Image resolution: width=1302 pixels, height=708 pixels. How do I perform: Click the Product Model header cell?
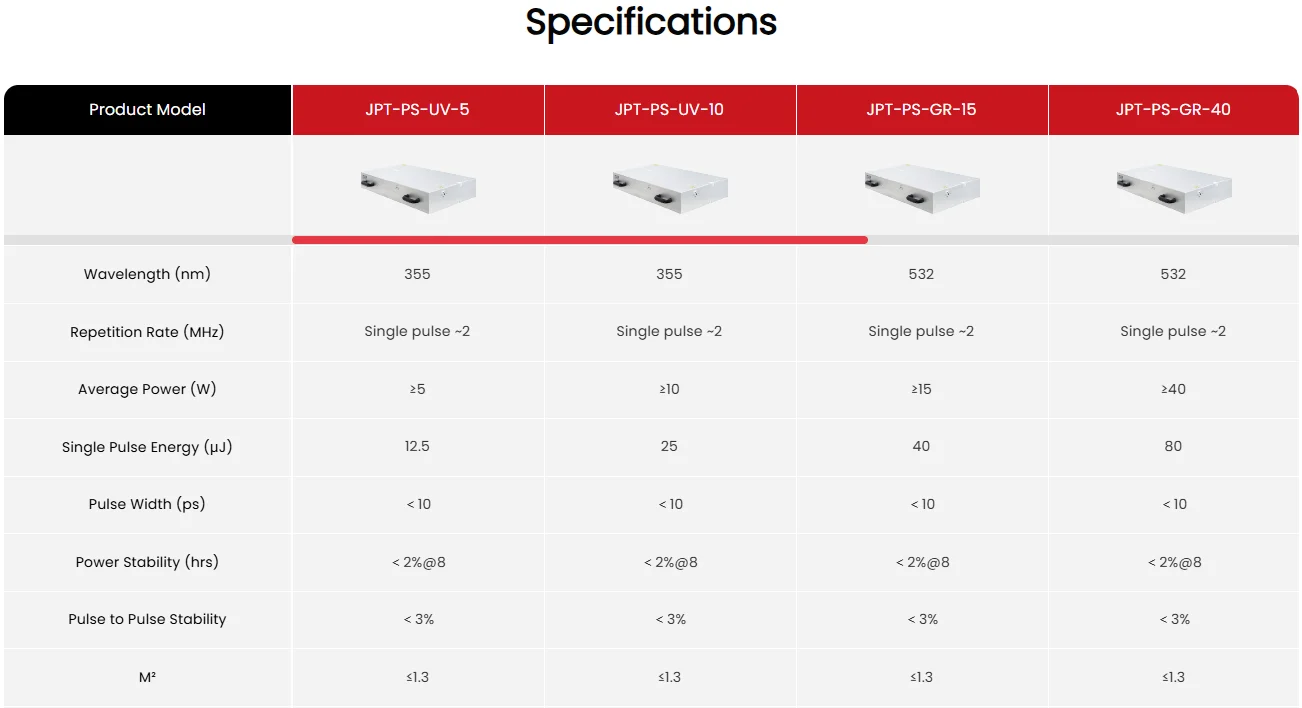(x=147, y=110)
